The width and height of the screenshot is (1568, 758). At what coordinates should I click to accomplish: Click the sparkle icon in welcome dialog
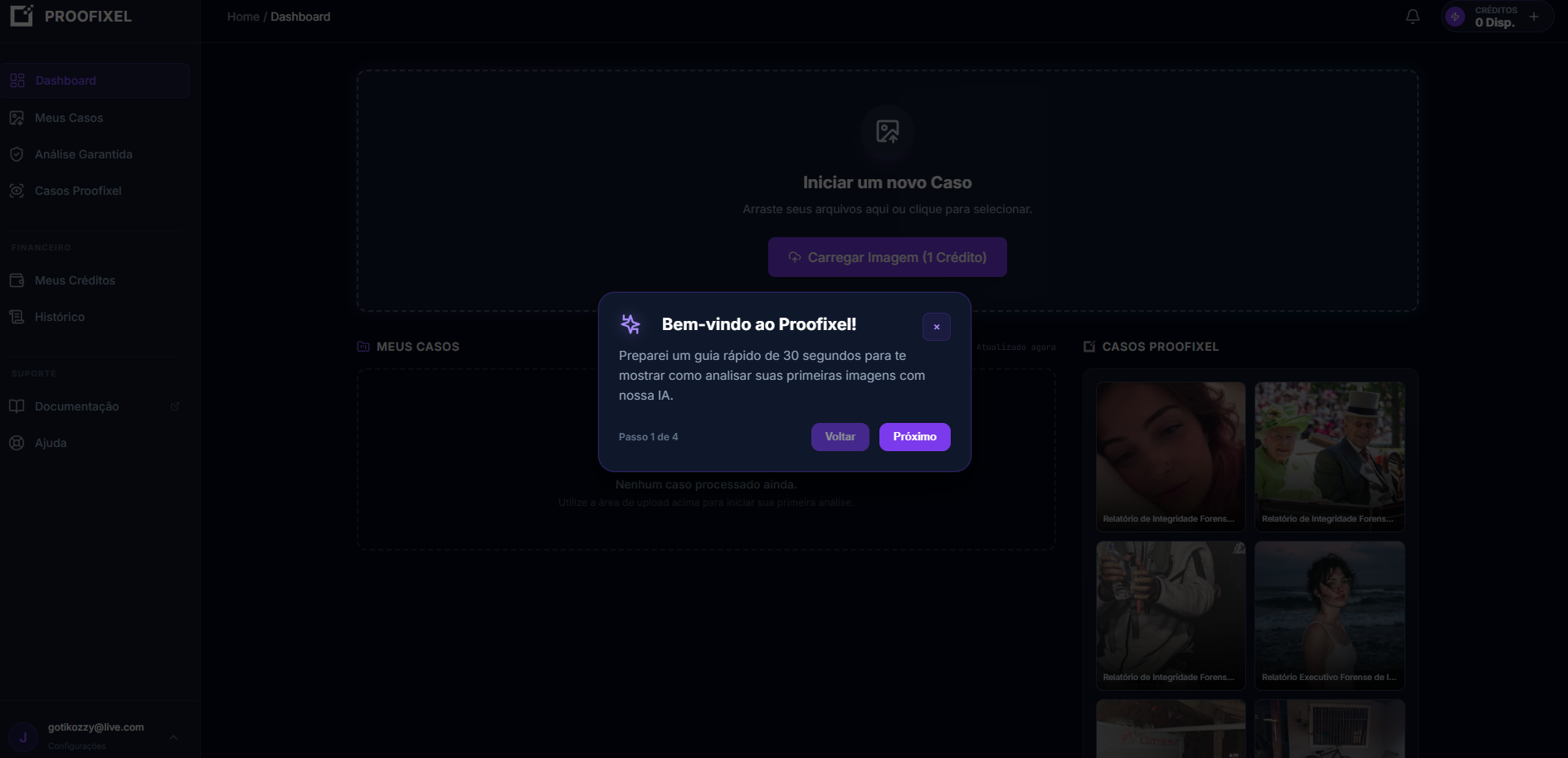pyautogui.click(x=631, y=324)
